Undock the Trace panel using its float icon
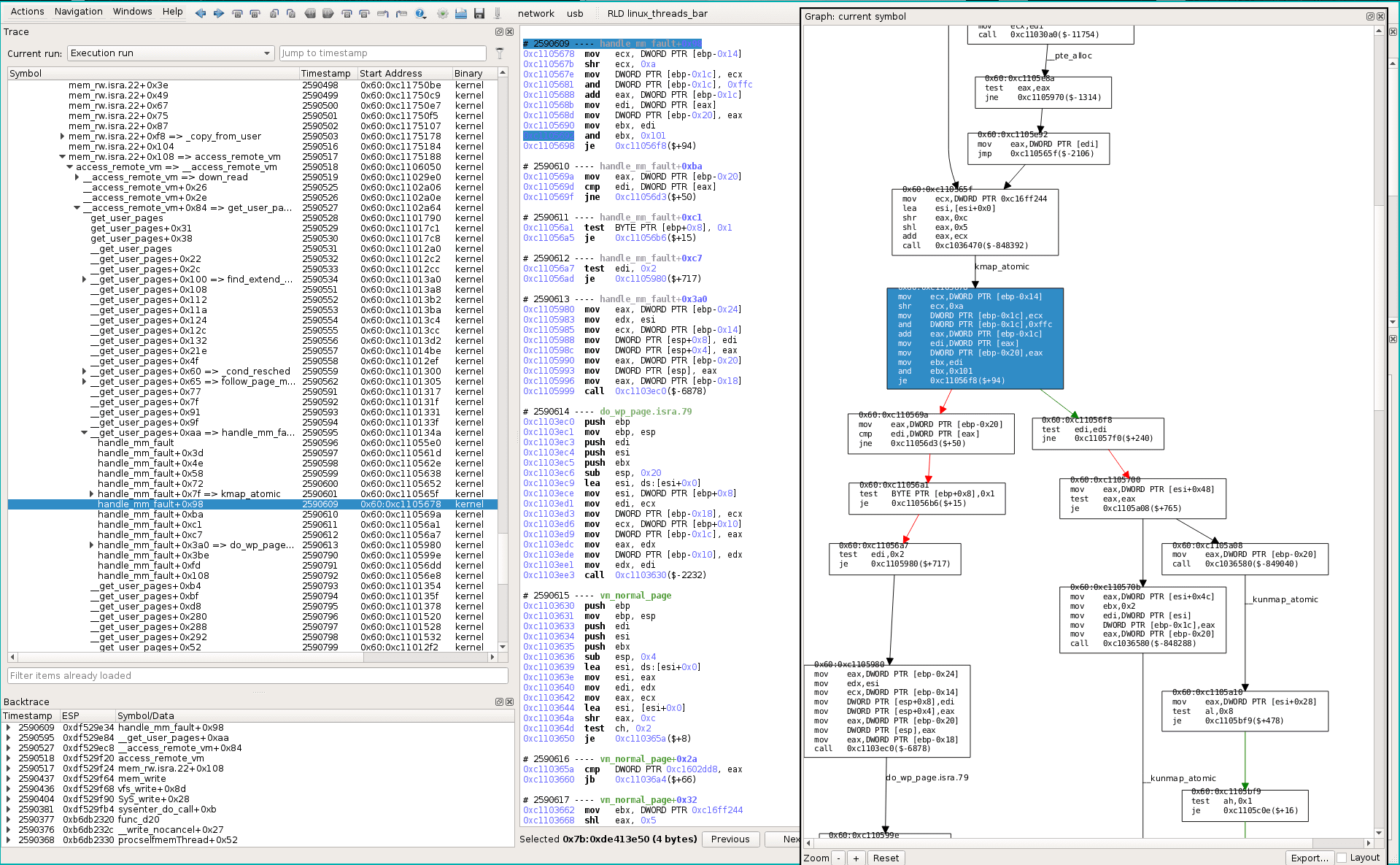 point(500,31)
